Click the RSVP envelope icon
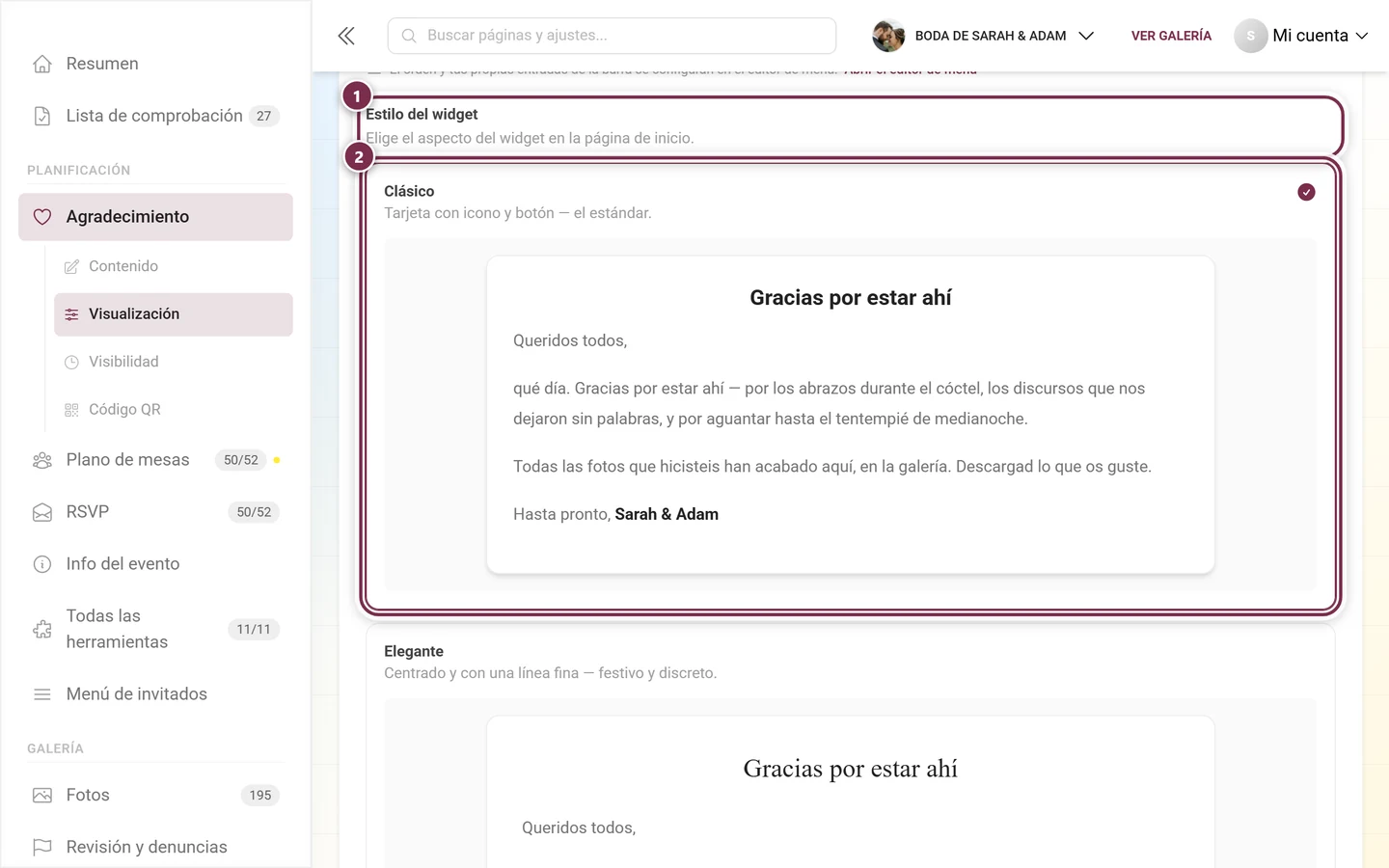 [42, 512]
